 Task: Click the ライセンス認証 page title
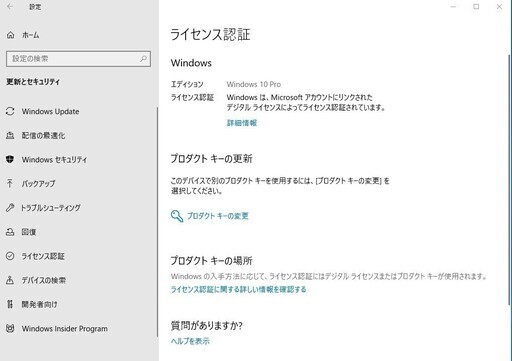[210, 35]
